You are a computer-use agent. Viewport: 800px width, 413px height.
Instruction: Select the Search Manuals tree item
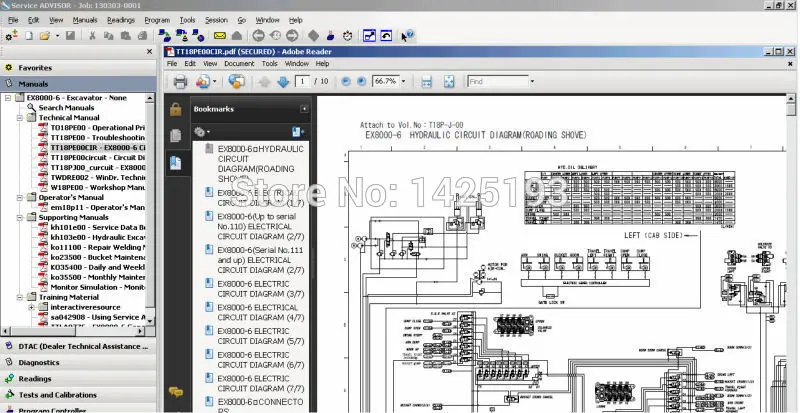(66, 108)
